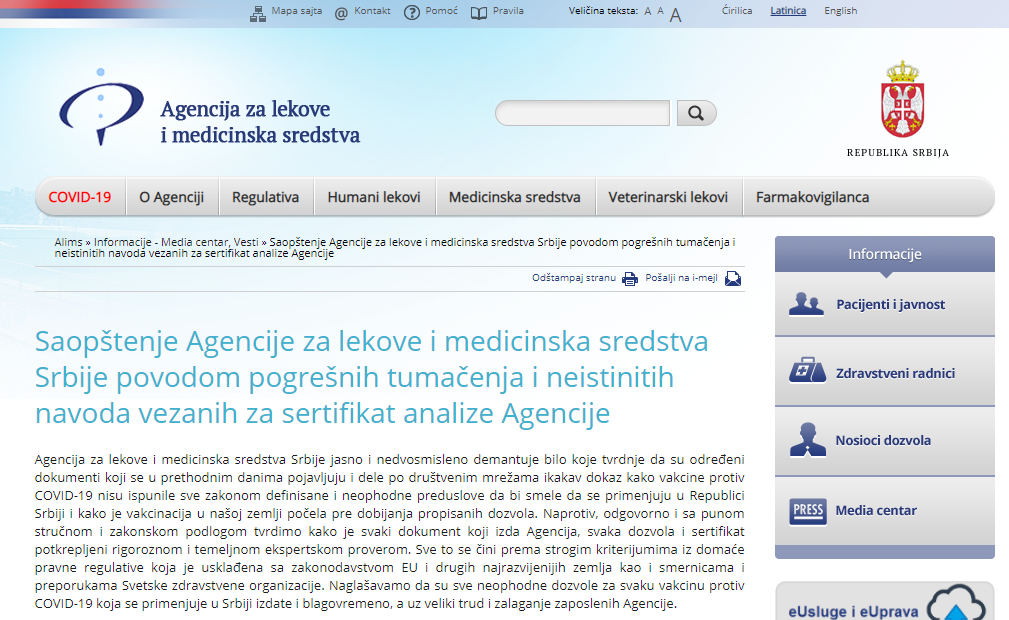Focus the site search input field
The image size is (1009, 620).
click(x=582, y=113)
